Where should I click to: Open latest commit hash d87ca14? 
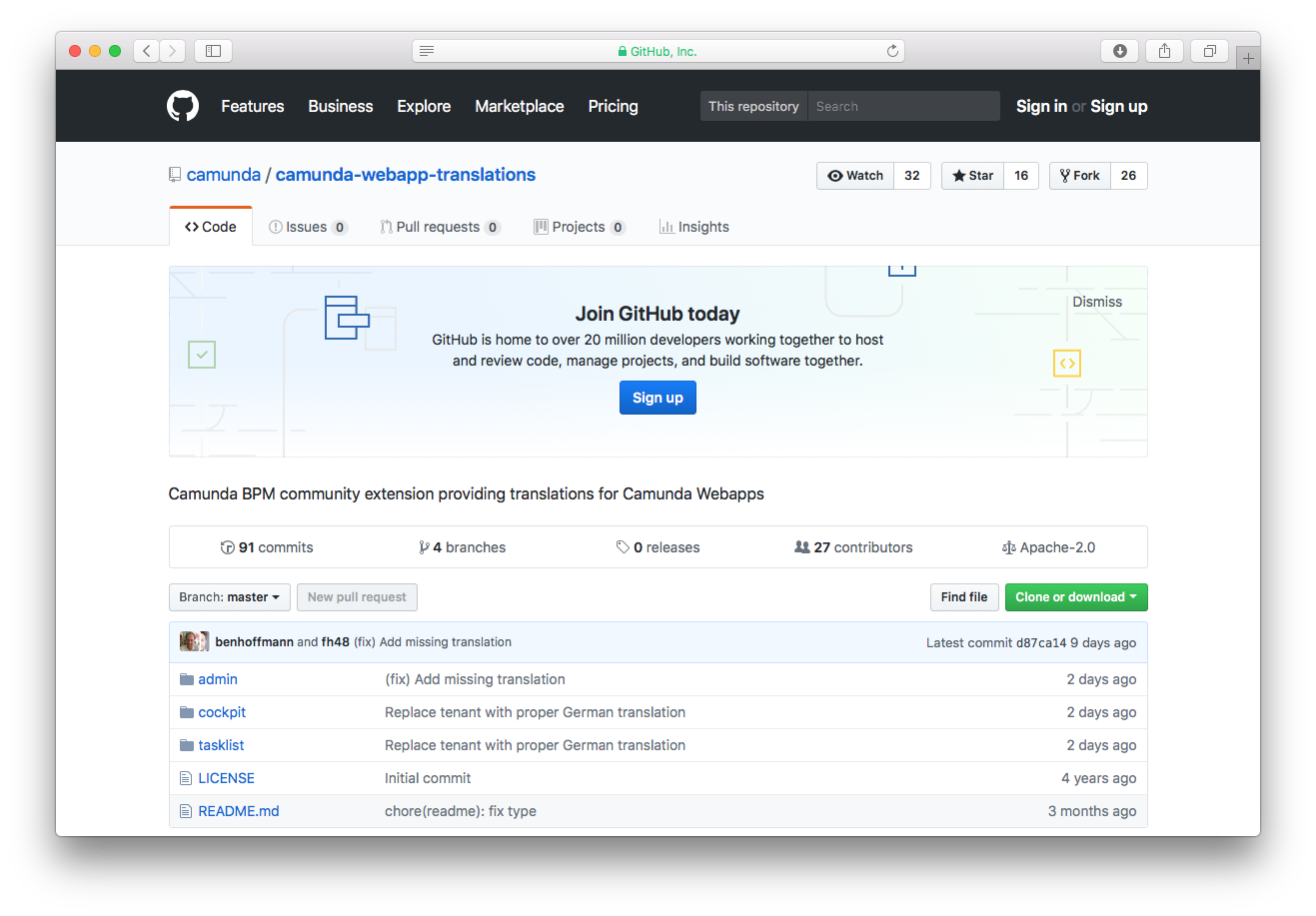[x=1041, y=642]
